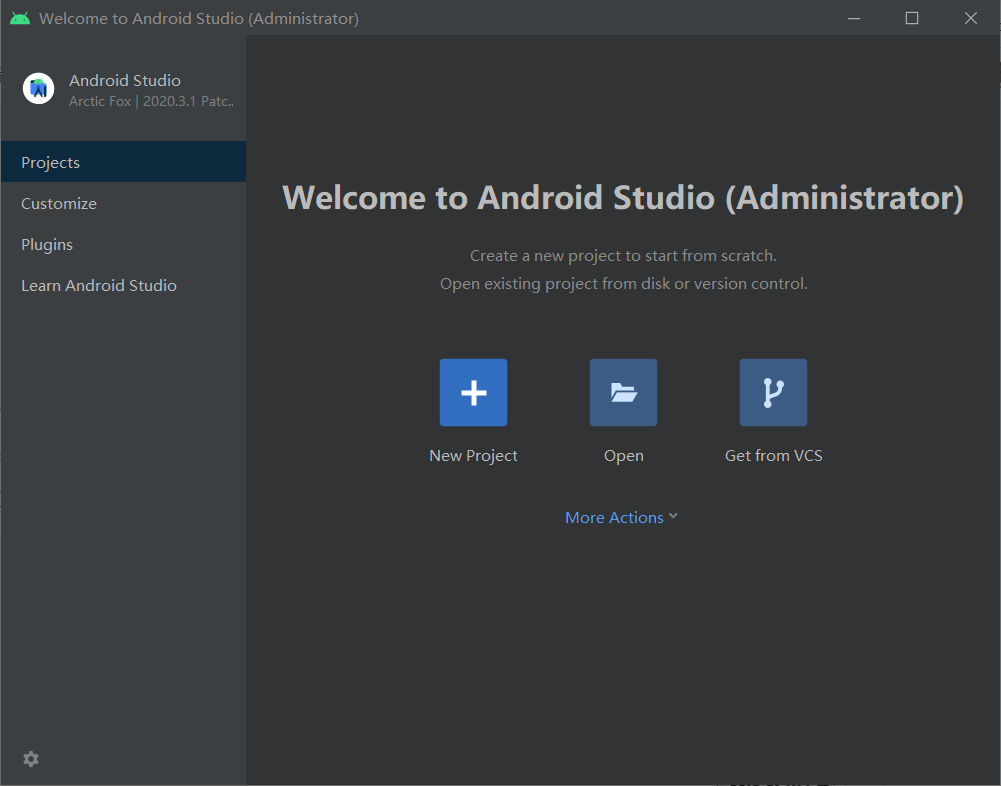Click the New Project label
Viewport: 1001px width, 786px height.
(x=473, y=455)
